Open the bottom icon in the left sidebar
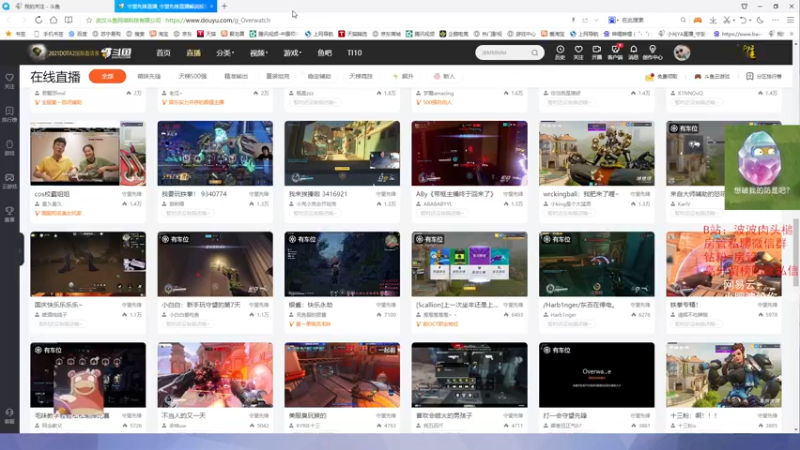The height and width of the screenshot is (450, 800). pos(9,415)
